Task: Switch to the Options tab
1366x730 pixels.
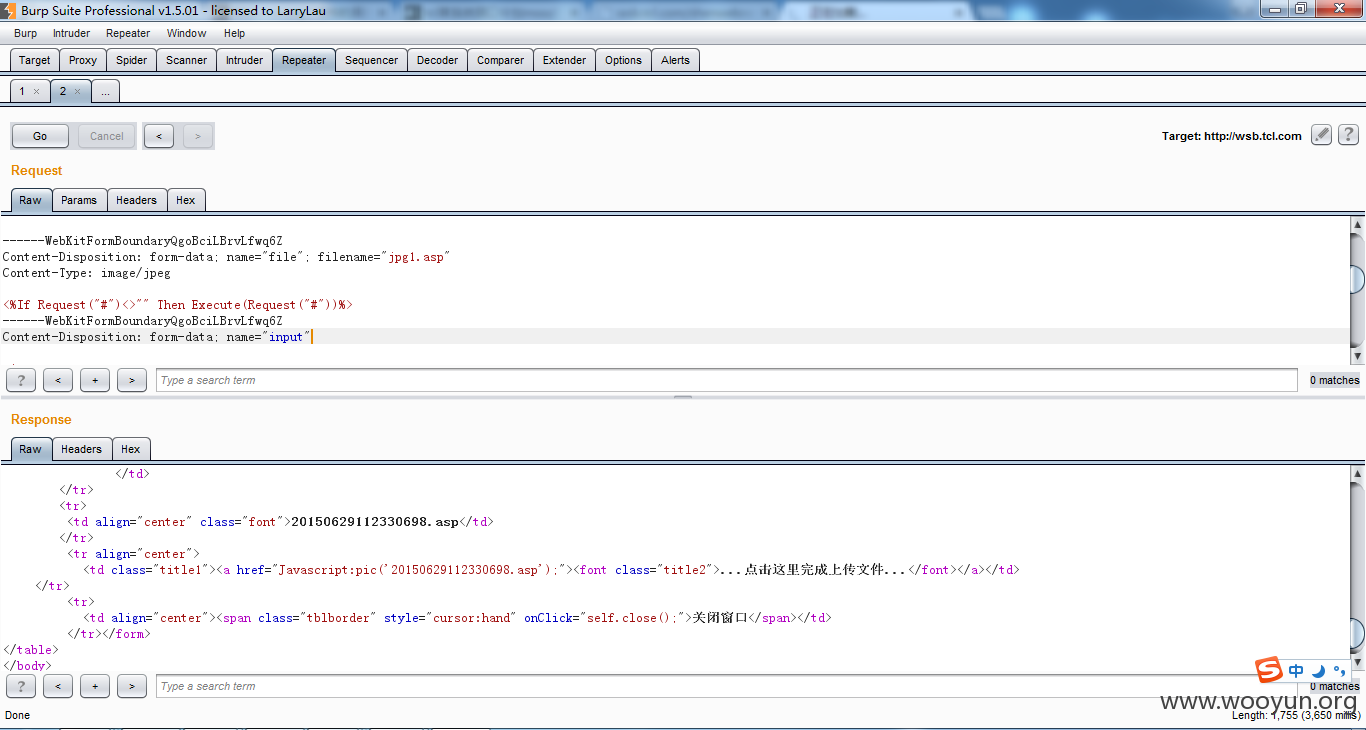Action: pos(623,60)
